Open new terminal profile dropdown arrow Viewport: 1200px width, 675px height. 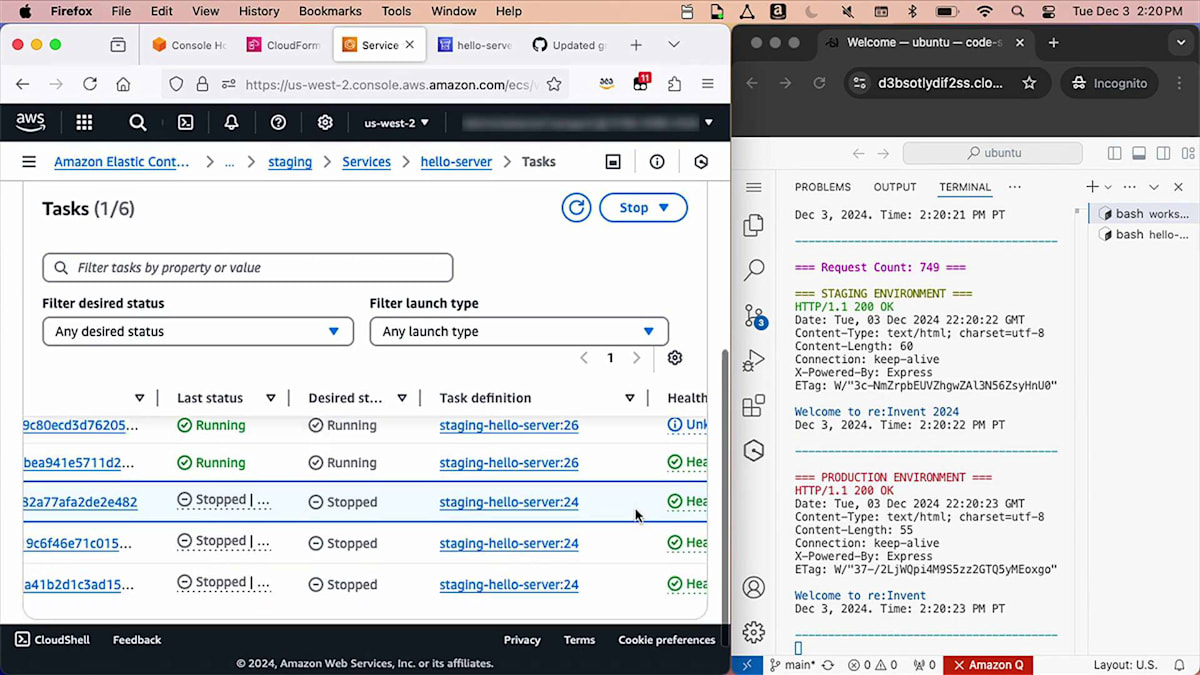[x=1108, y=187]
